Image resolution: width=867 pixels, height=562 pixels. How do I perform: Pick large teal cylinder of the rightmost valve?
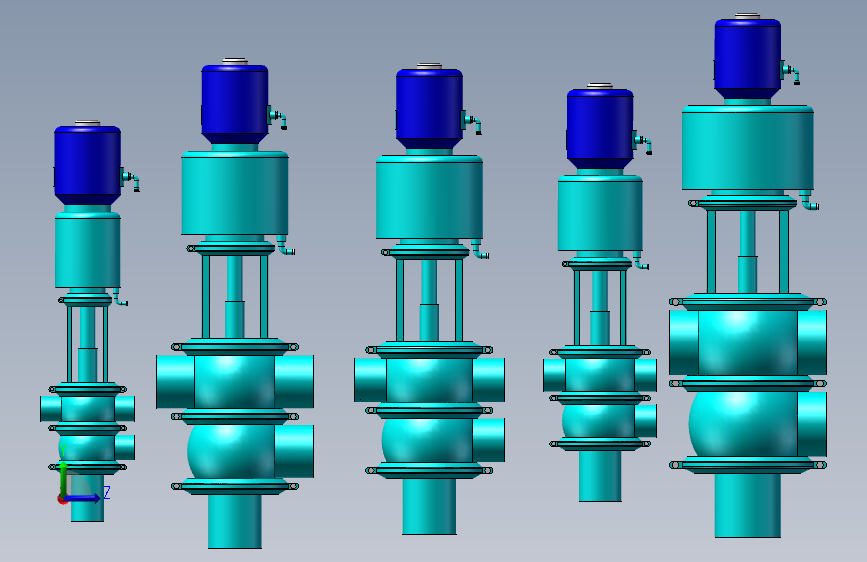click(748, 148)
